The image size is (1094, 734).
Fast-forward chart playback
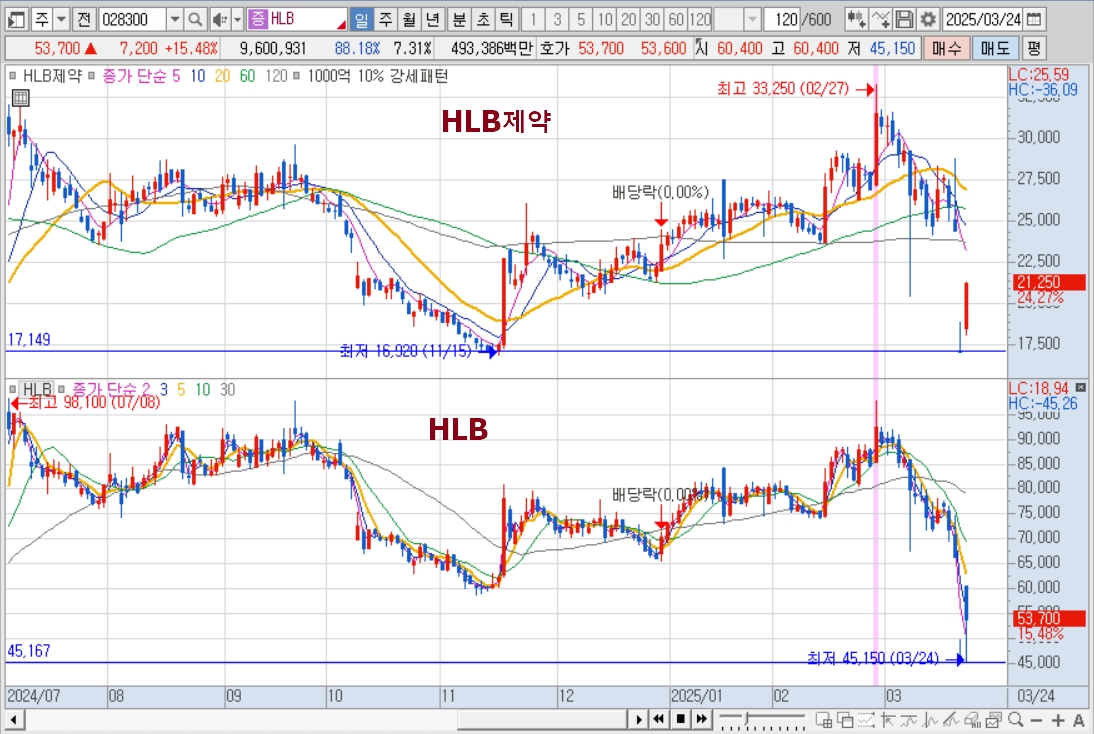tap(702, 719)
